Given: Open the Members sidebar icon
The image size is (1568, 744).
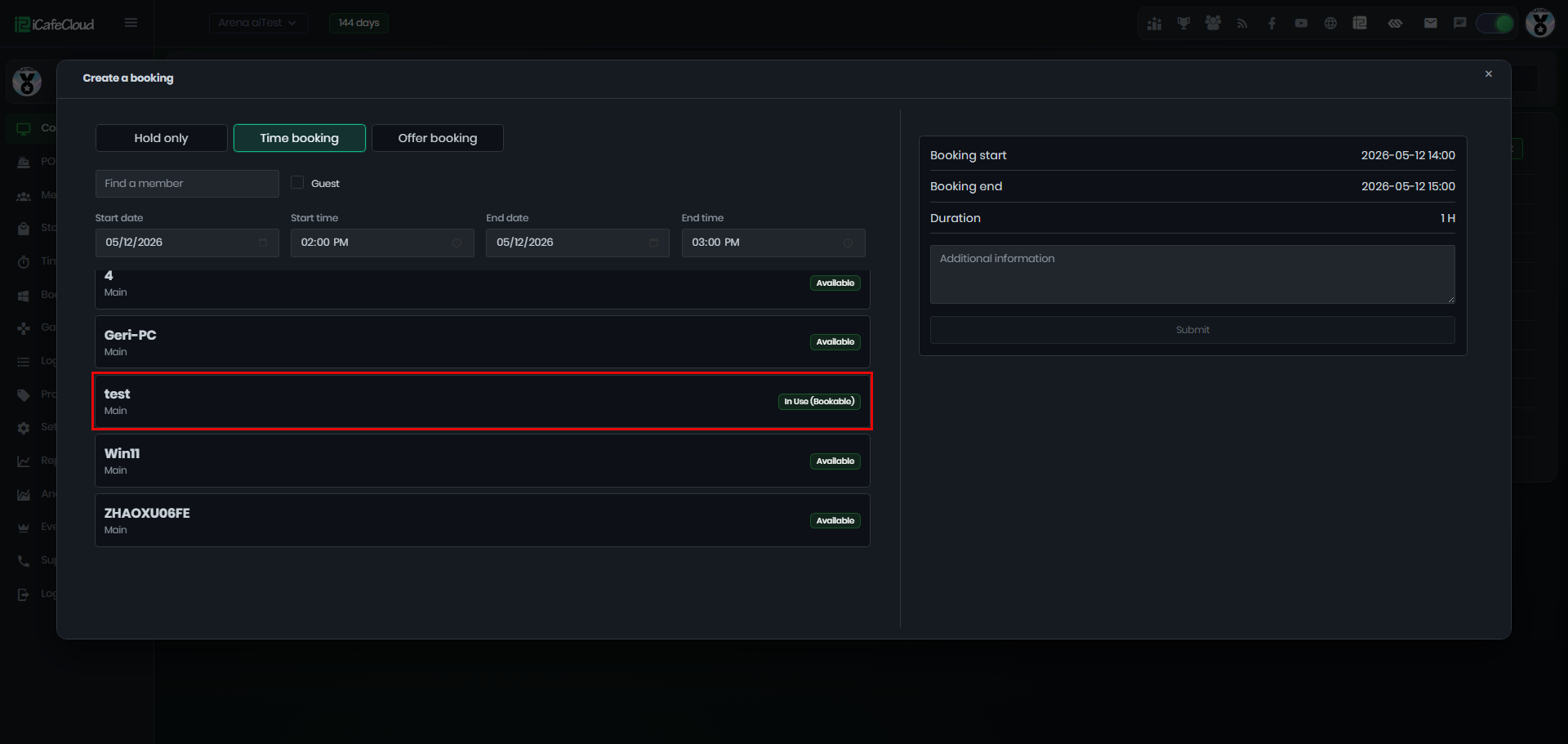Looking at the screenshot, I should click(x=24, y=195).
